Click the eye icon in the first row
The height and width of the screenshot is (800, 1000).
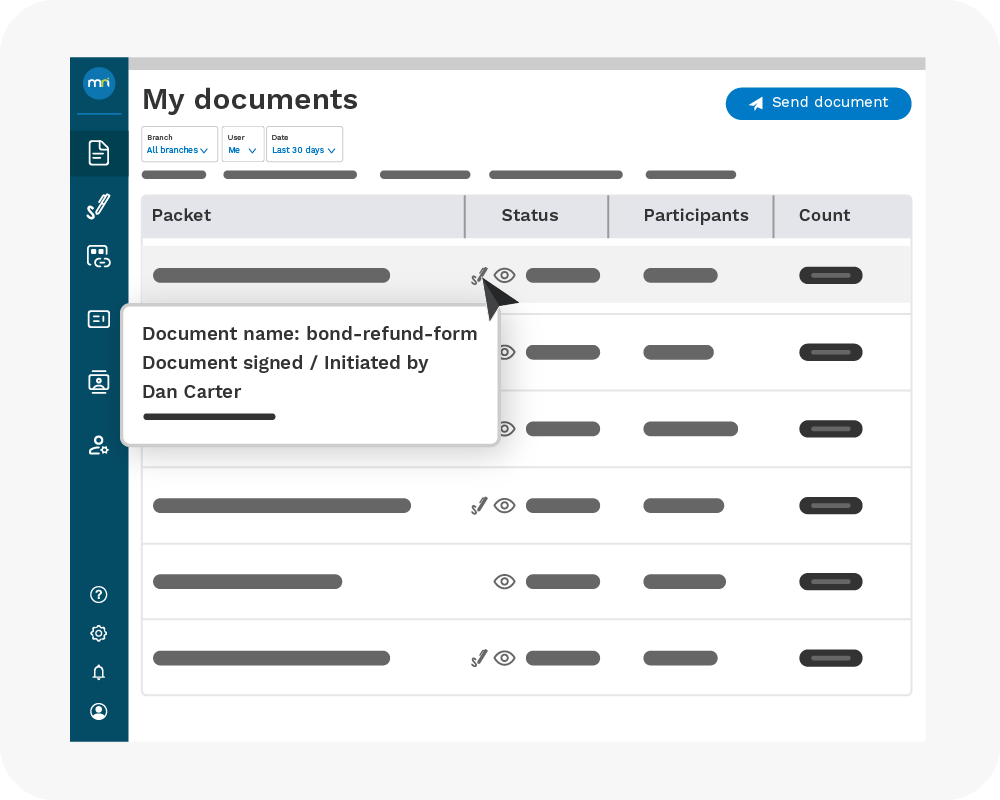click(505, 276)
